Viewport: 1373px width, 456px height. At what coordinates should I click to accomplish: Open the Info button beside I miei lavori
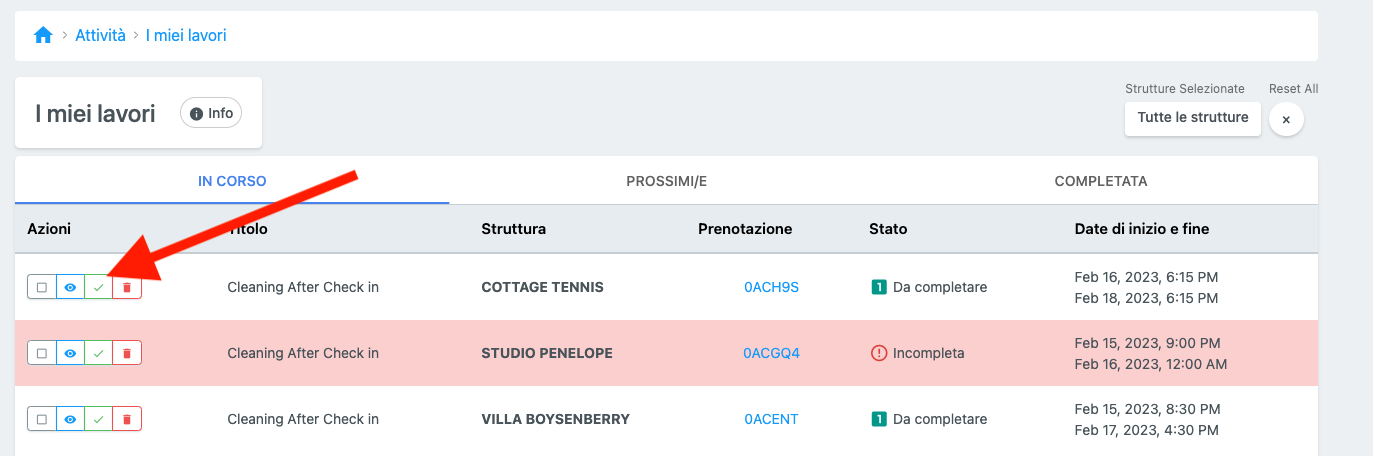point(211,113)
